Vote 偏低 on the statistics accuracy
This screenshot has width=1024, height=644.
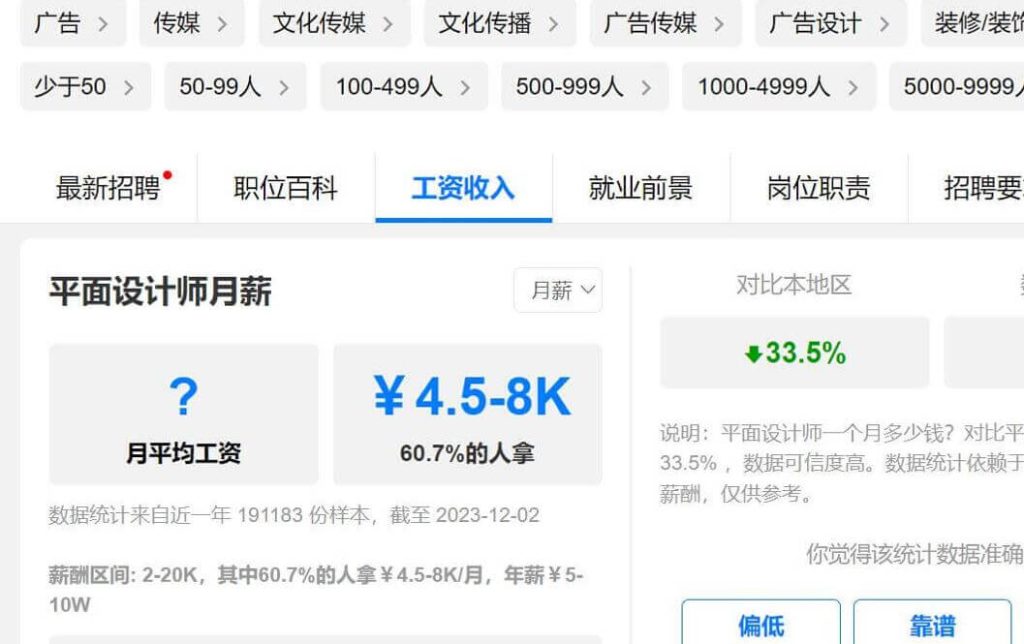point(761,624)
